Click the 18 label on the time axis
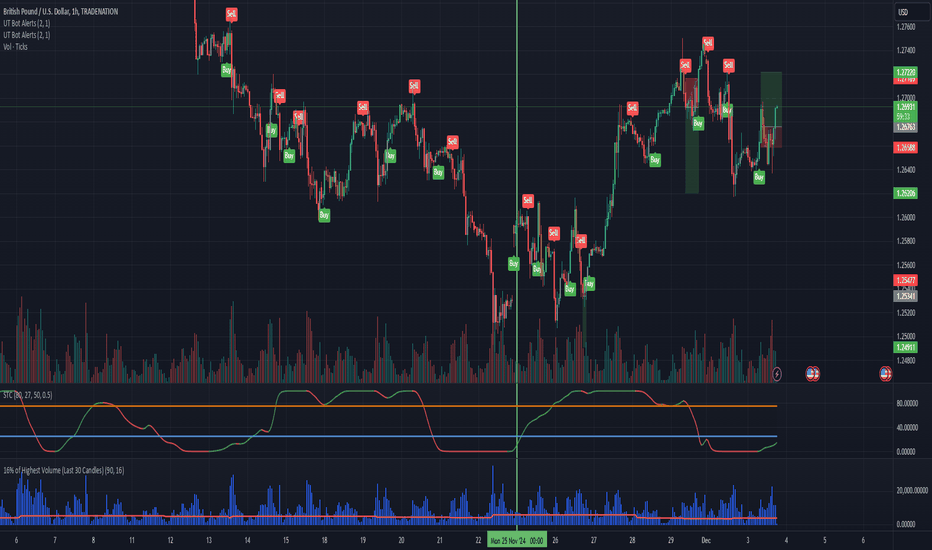 pyautogui.click(x=325, y=540)
